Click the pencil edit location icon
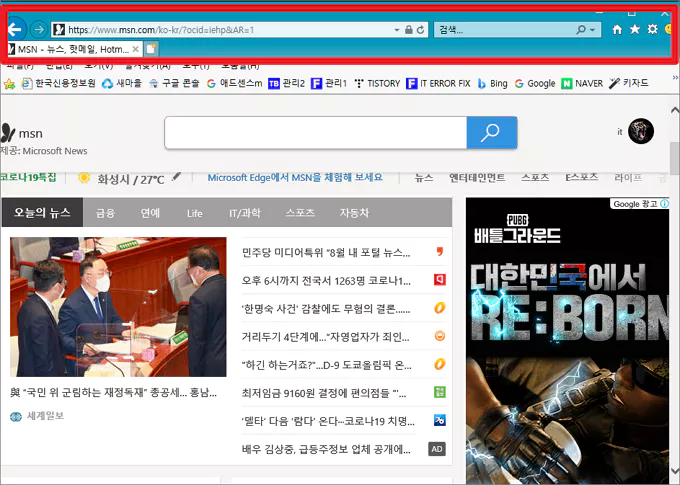 point(176,176)
